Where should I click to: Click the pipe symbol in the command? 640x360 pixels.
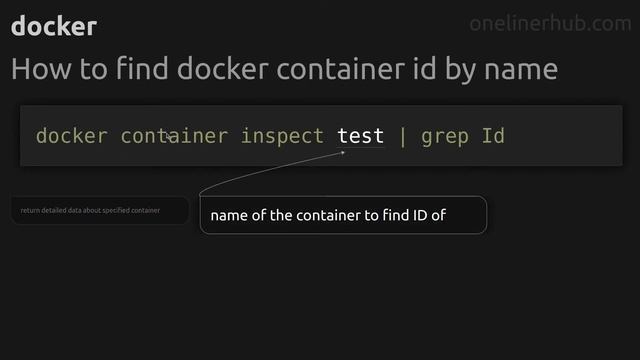click(x=403, y=136)
